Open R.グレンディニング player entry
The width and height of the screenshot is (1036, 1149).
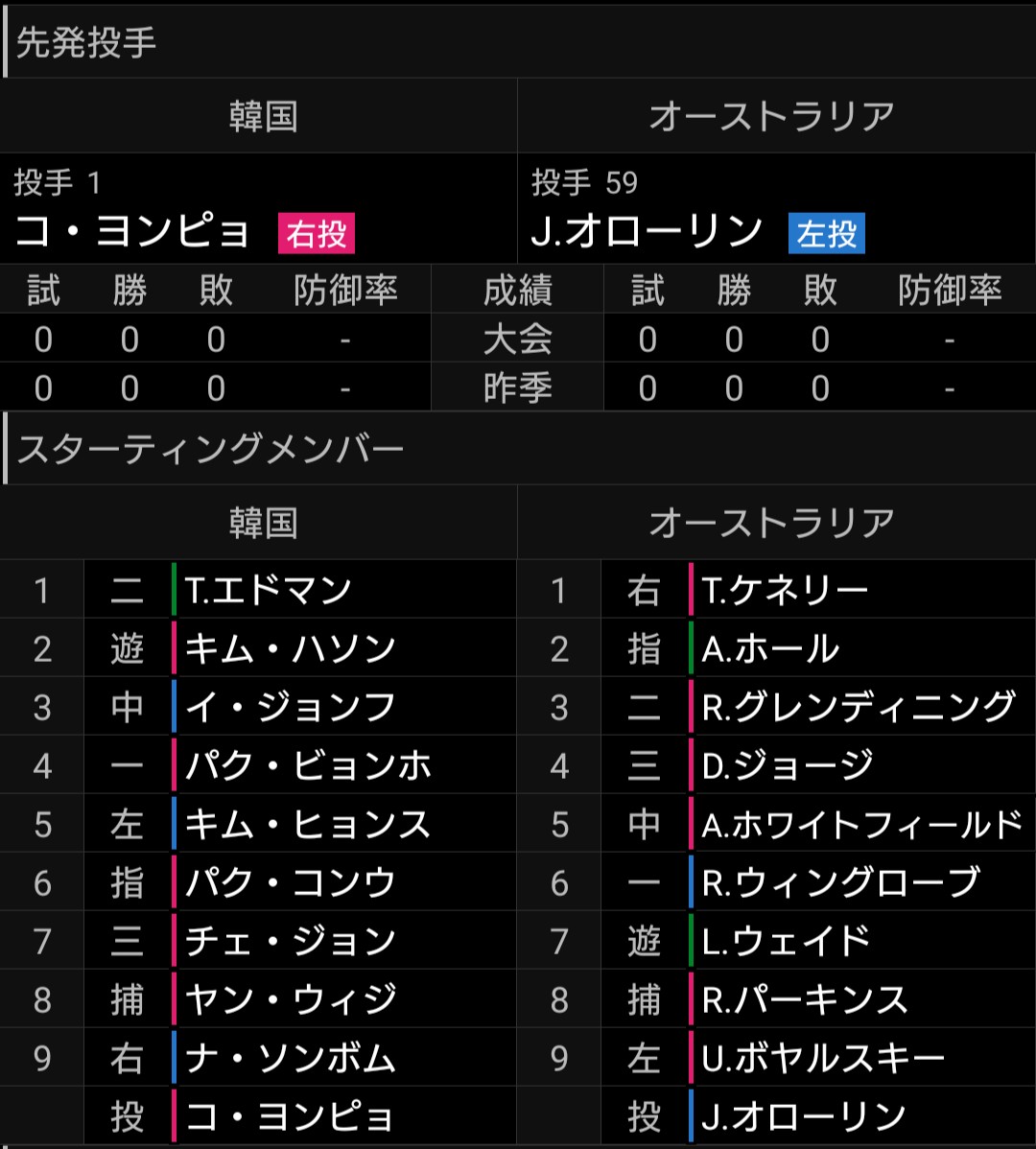coord(859,707)
